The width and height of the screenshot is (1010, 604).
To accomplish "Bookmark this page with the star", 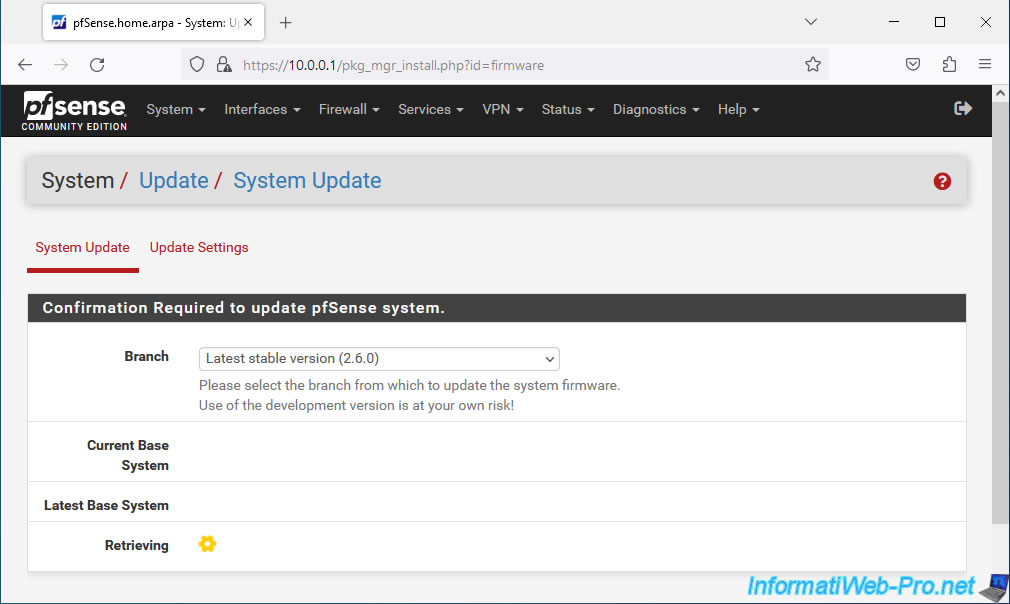I will click(x=813, y=64).
